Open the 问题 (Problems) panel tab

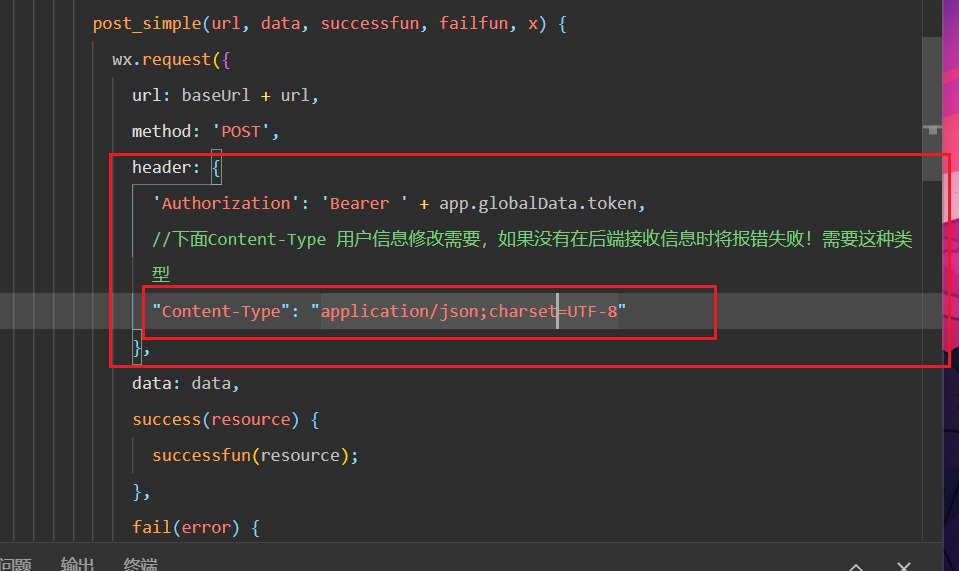tap(15, 564)
